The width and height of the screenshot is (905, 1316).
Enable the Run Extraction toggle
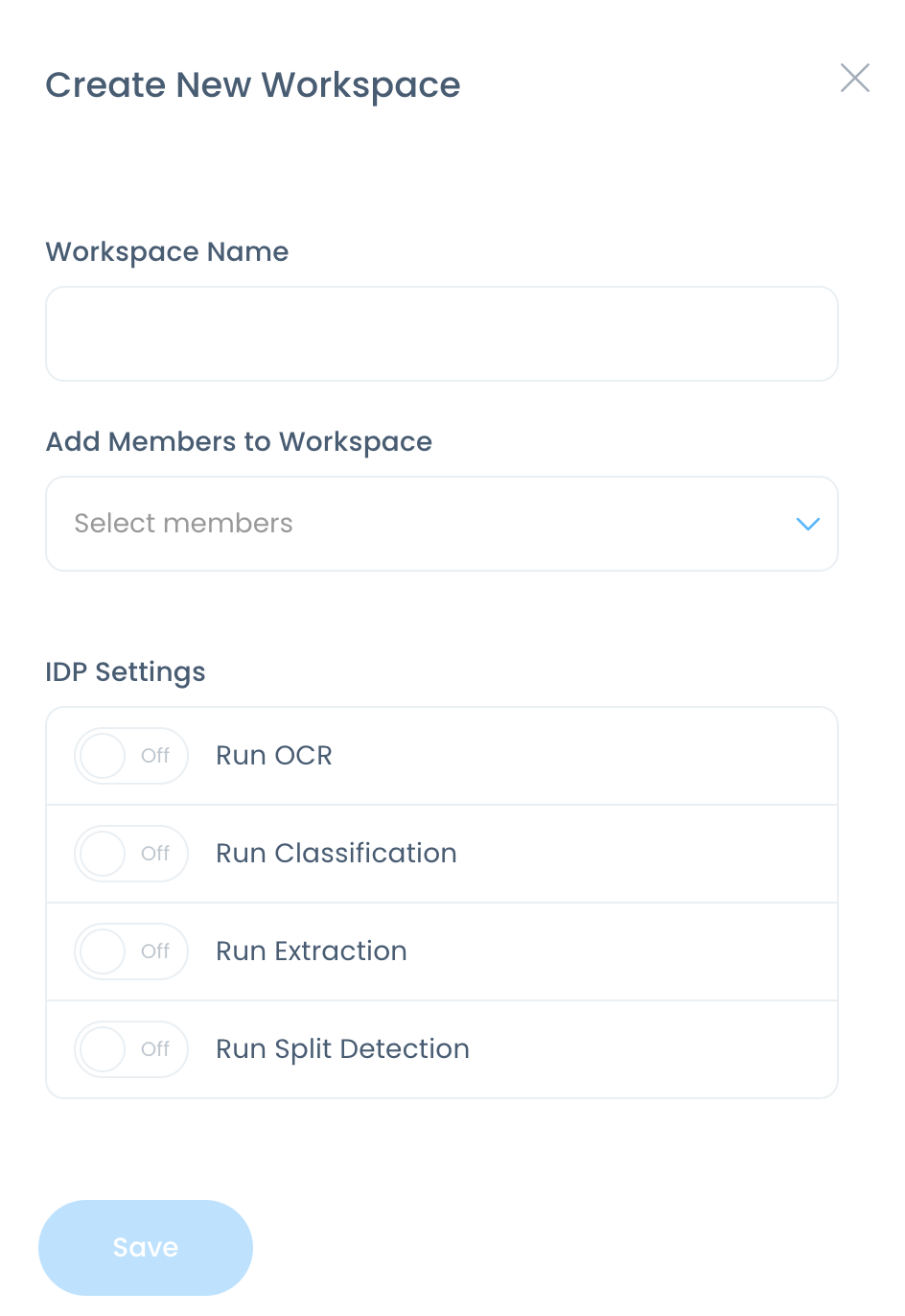(131, 952)
